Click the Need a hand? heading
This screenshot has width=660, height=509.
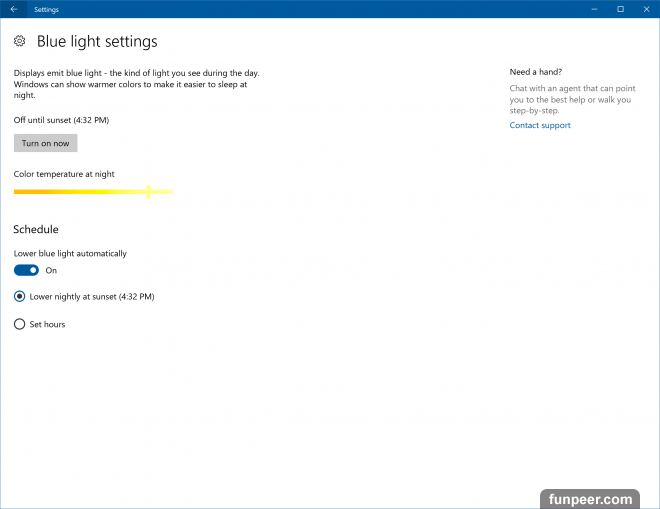click(x=535, y=72)
